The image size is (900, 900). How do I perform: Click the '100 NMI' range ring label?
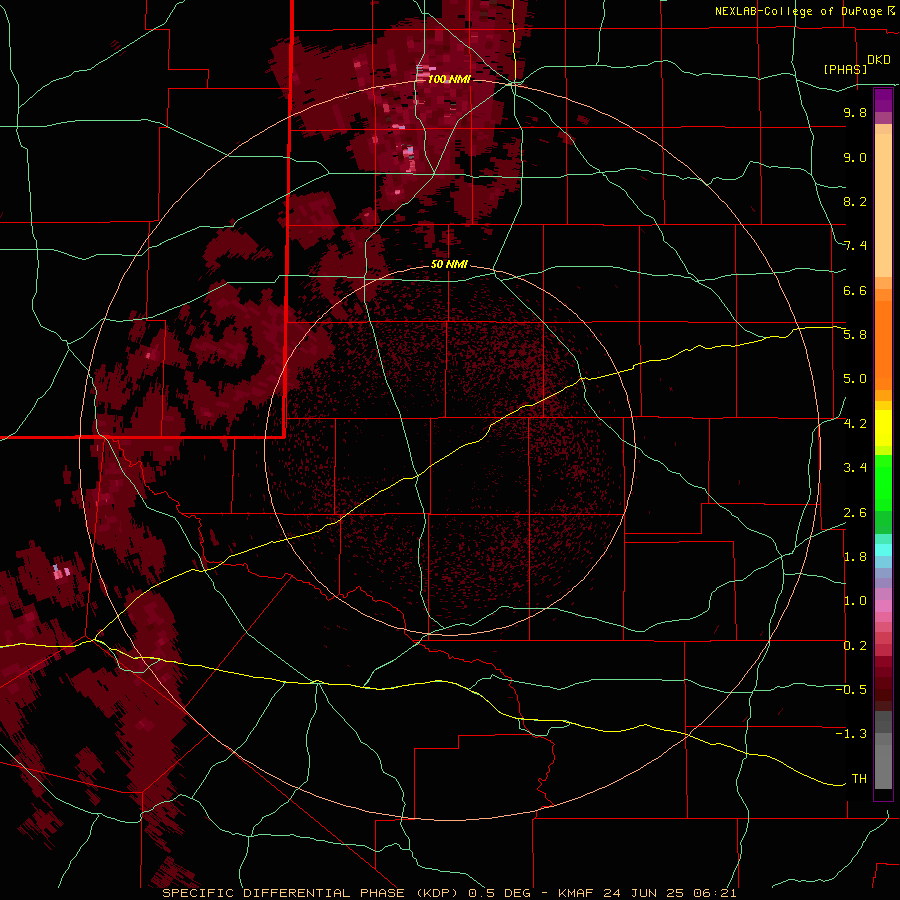click(449, 79)
